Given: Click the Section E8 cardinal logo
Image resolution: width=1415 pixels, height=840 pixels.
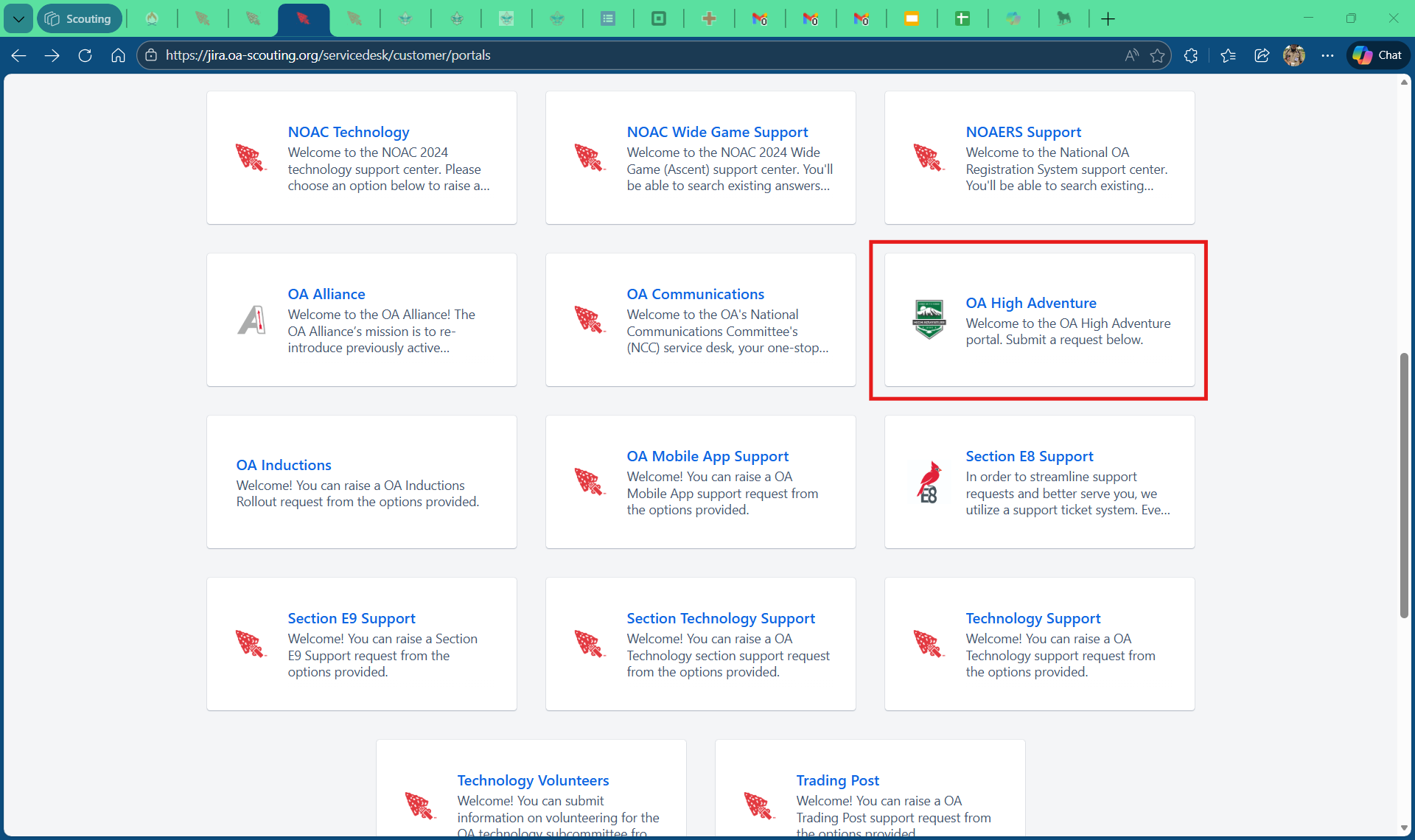Looking at the screenshot, I should click(x=929, y=482).
